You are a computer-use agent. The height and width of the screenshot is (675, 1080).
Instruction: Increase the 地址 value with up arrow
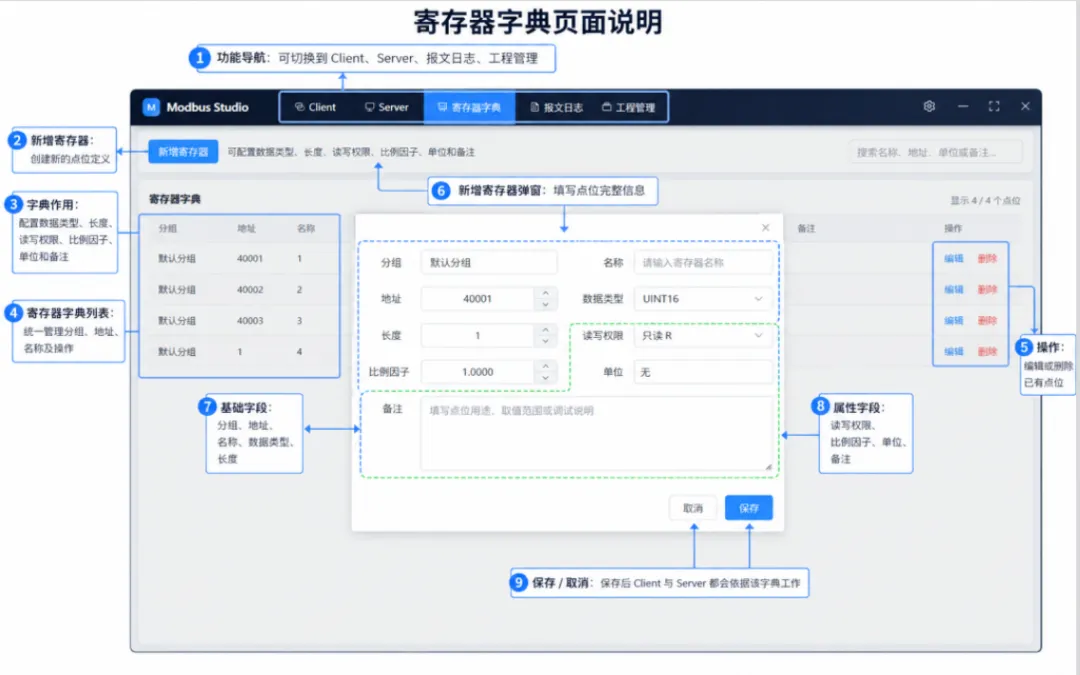coord(546,293)
